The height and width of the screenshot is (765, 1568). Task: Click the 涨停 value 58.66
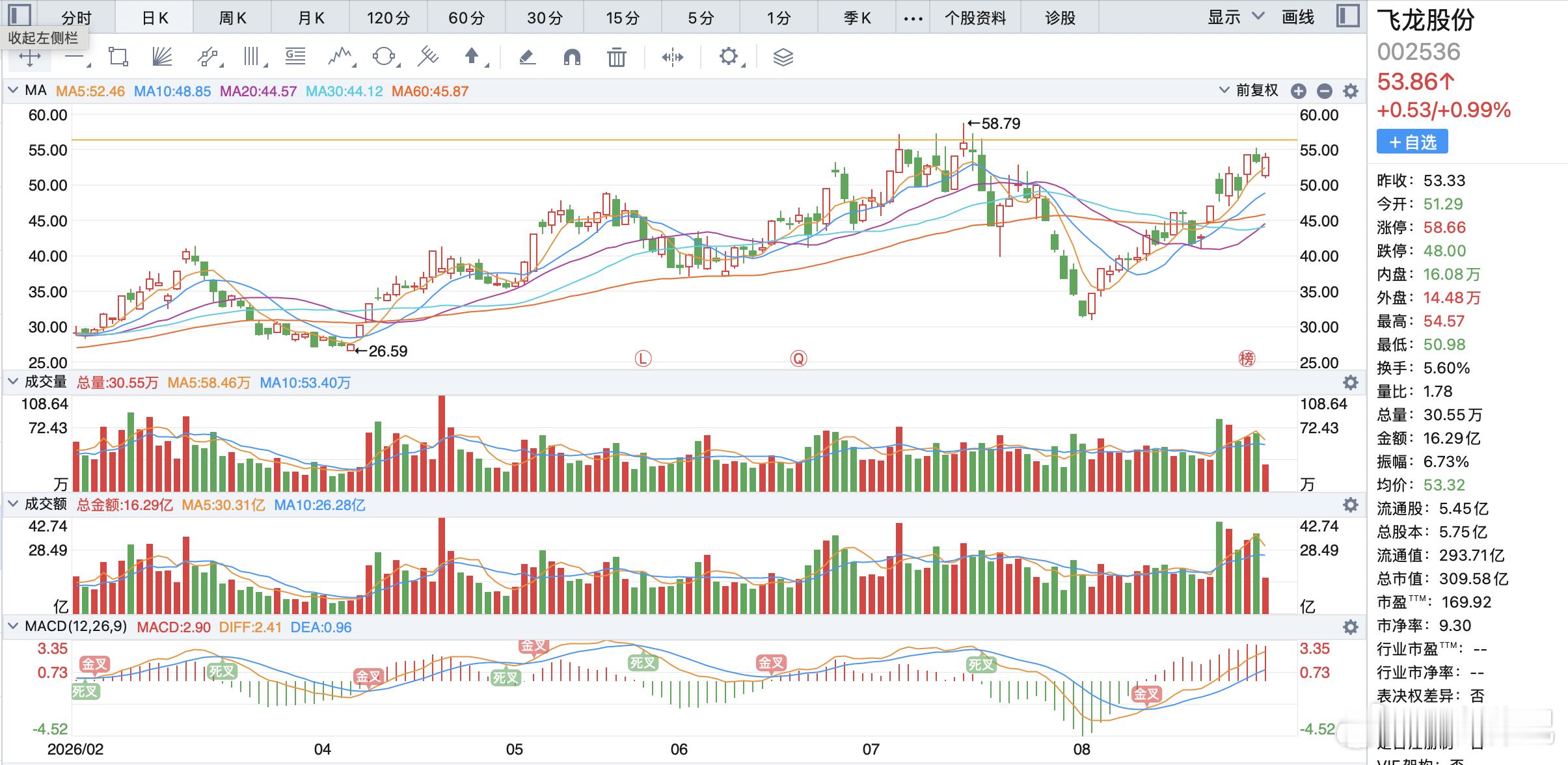coord(1444,228)
